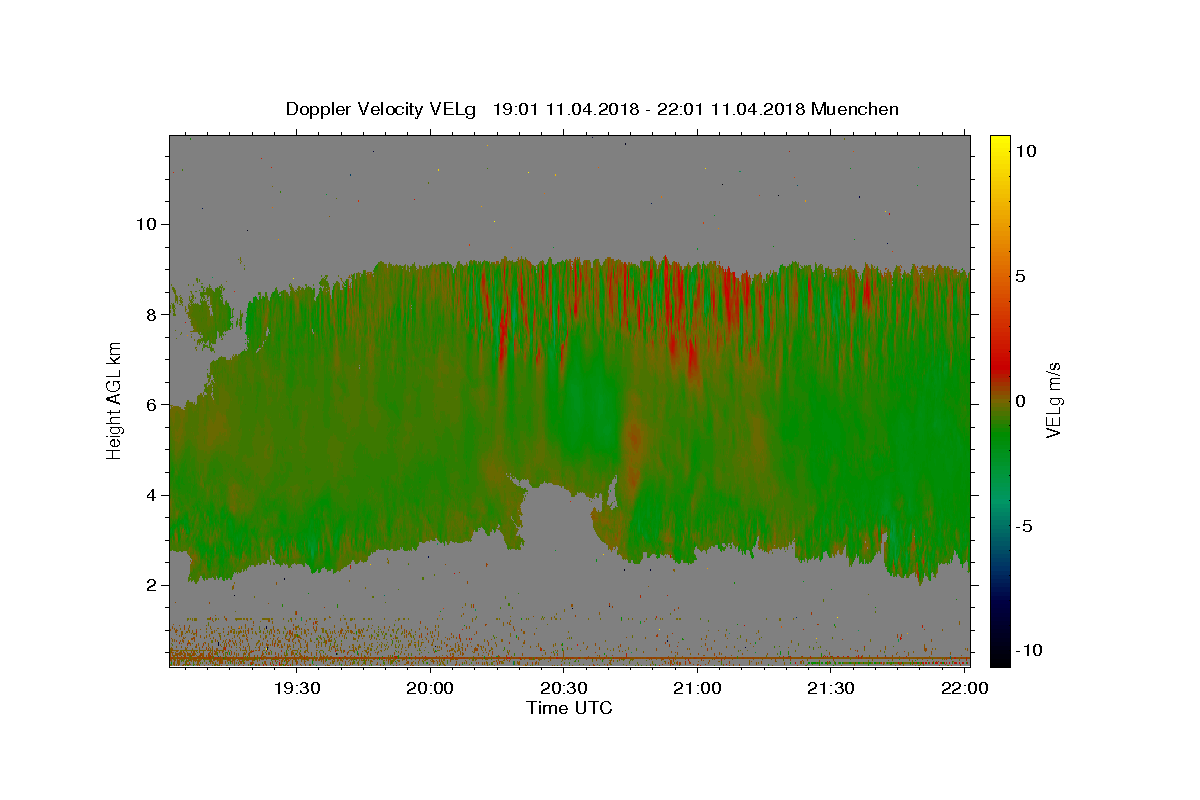This screenshot has width=1200, height=800.
Task: Click the '20:30' time axis label
Action: (564, 688)
